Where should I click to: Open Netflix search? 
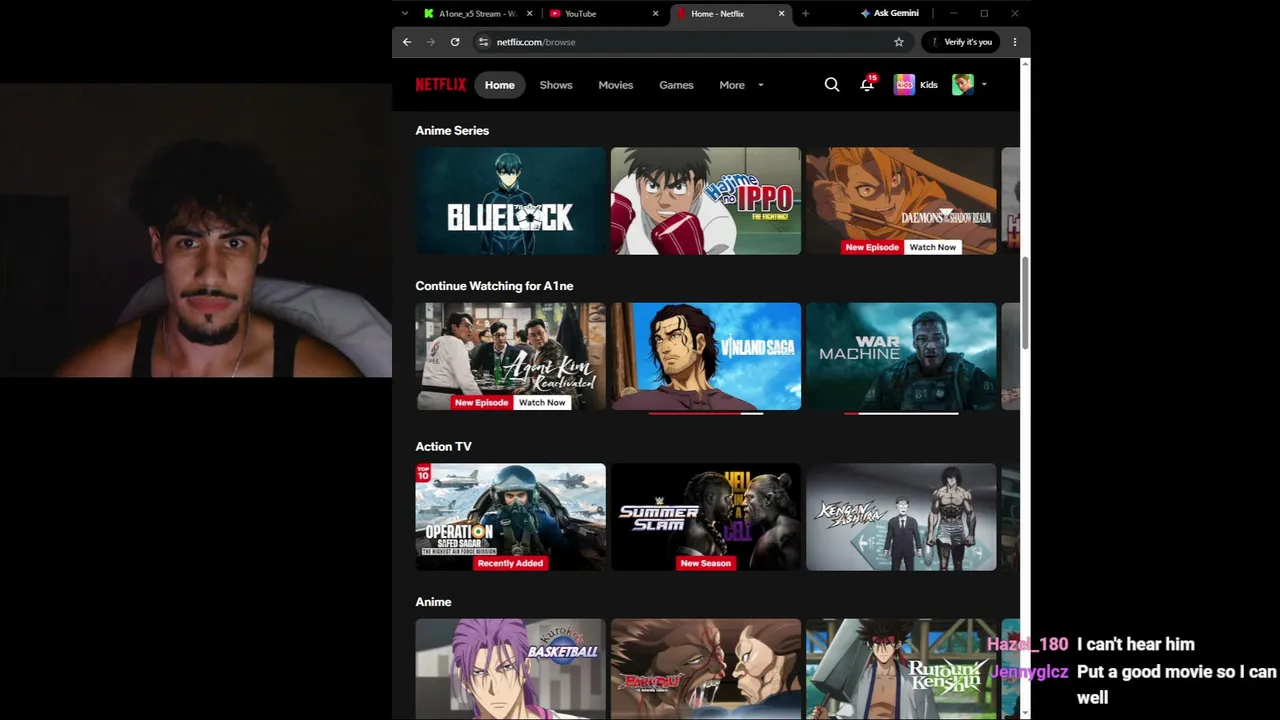tap(831, 85)
